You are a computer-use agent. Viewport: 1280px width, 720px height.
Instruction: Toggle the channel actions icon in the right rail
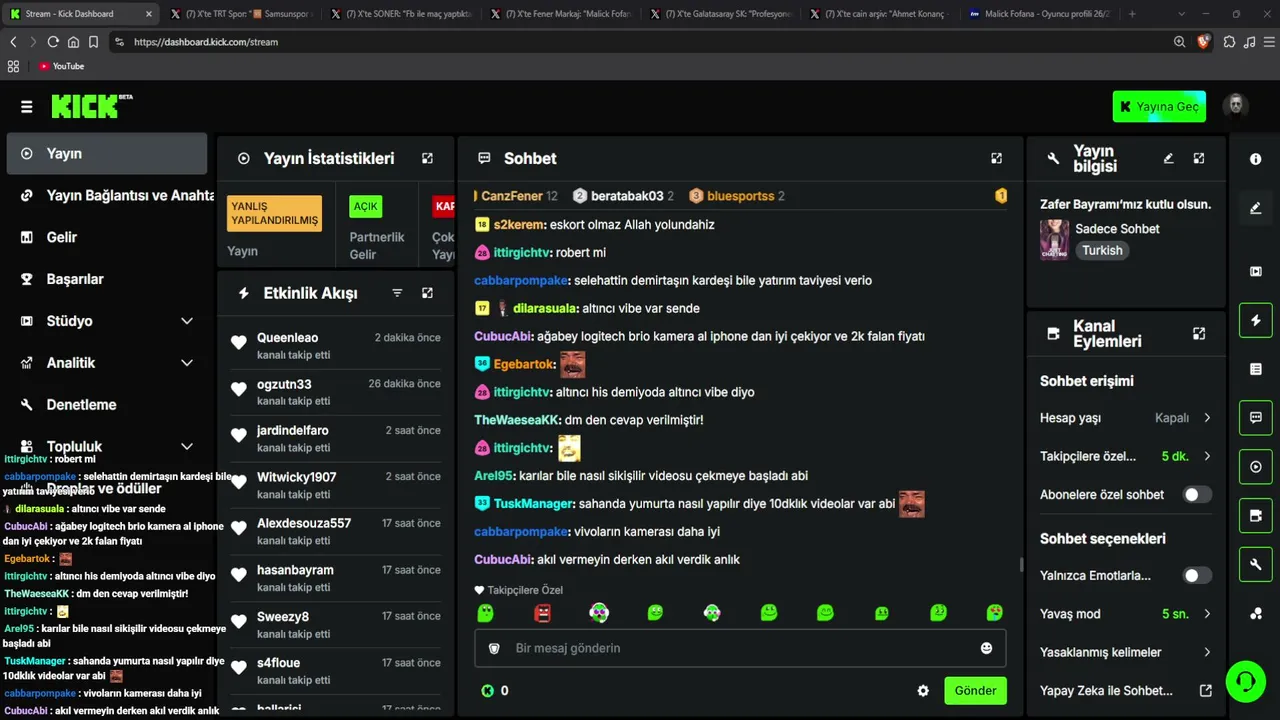[1256, 516]
